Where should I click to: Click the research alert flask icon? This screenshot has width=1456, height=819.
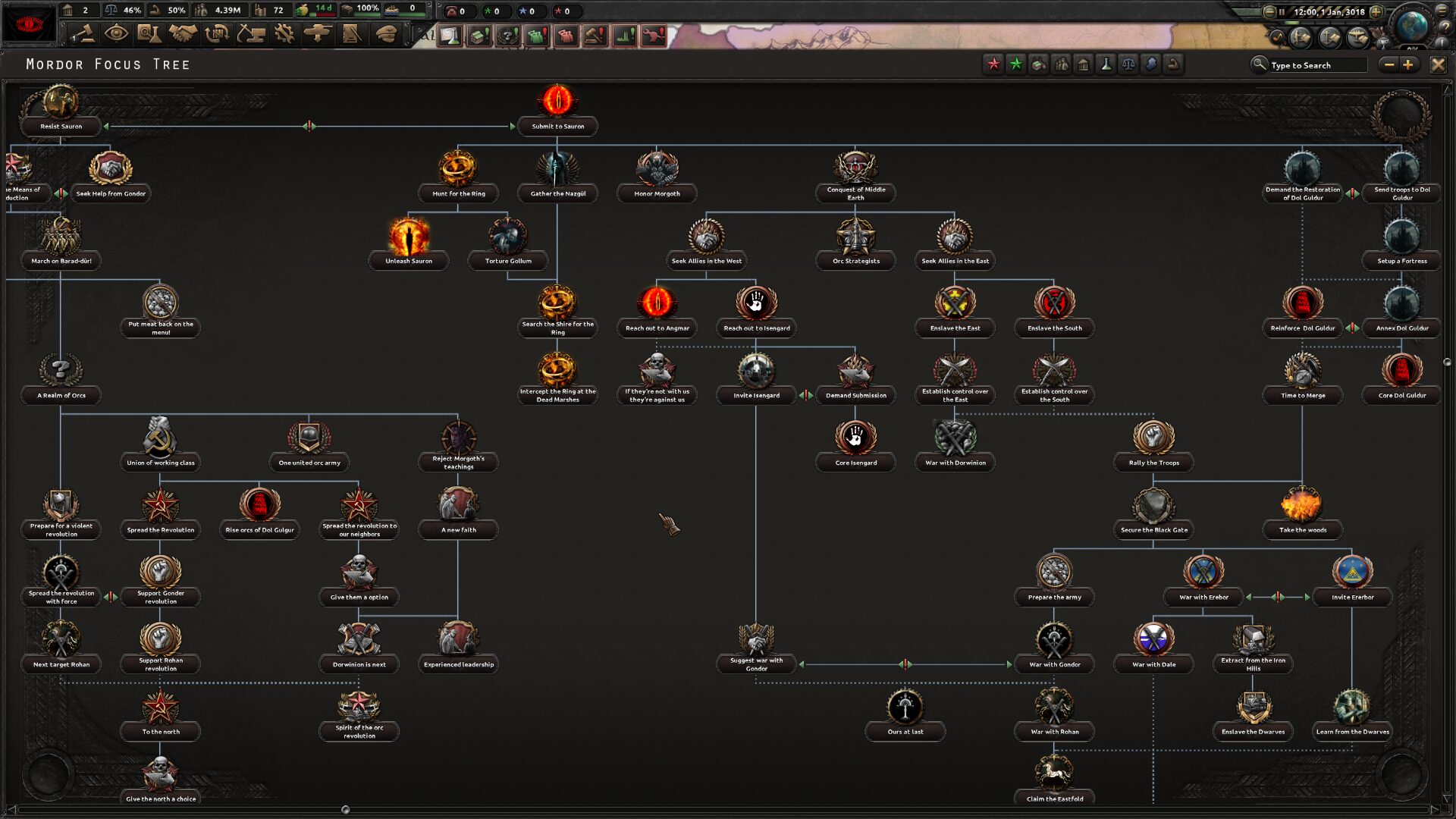tap(450, 36)
